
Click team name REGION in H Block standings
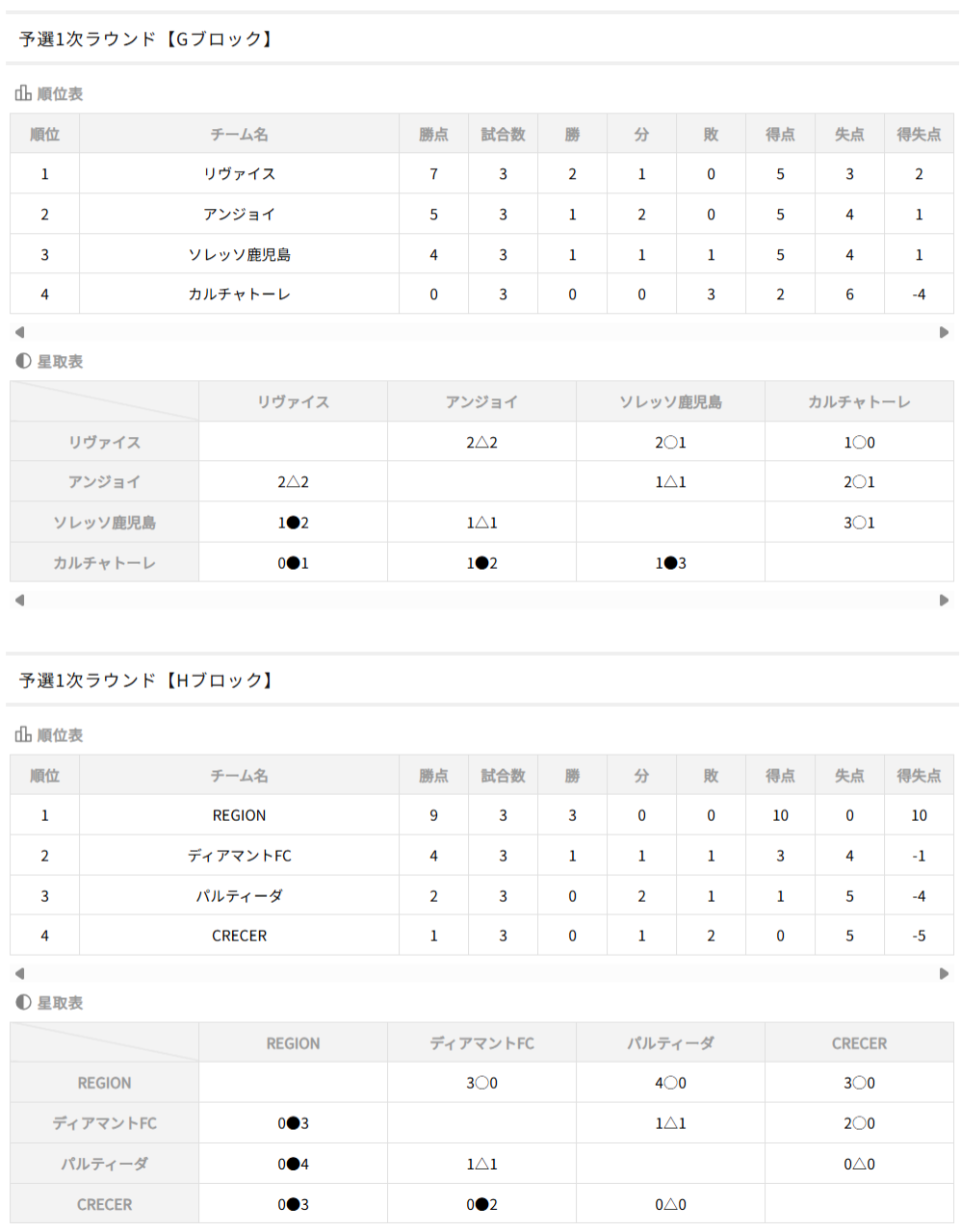click(239, 815)
